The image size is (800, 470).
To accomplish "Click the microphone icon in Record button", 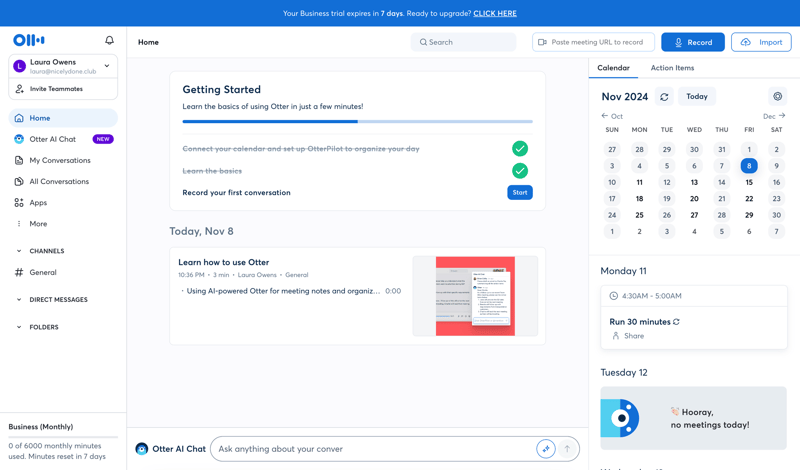I will click(x=678, y=42).
